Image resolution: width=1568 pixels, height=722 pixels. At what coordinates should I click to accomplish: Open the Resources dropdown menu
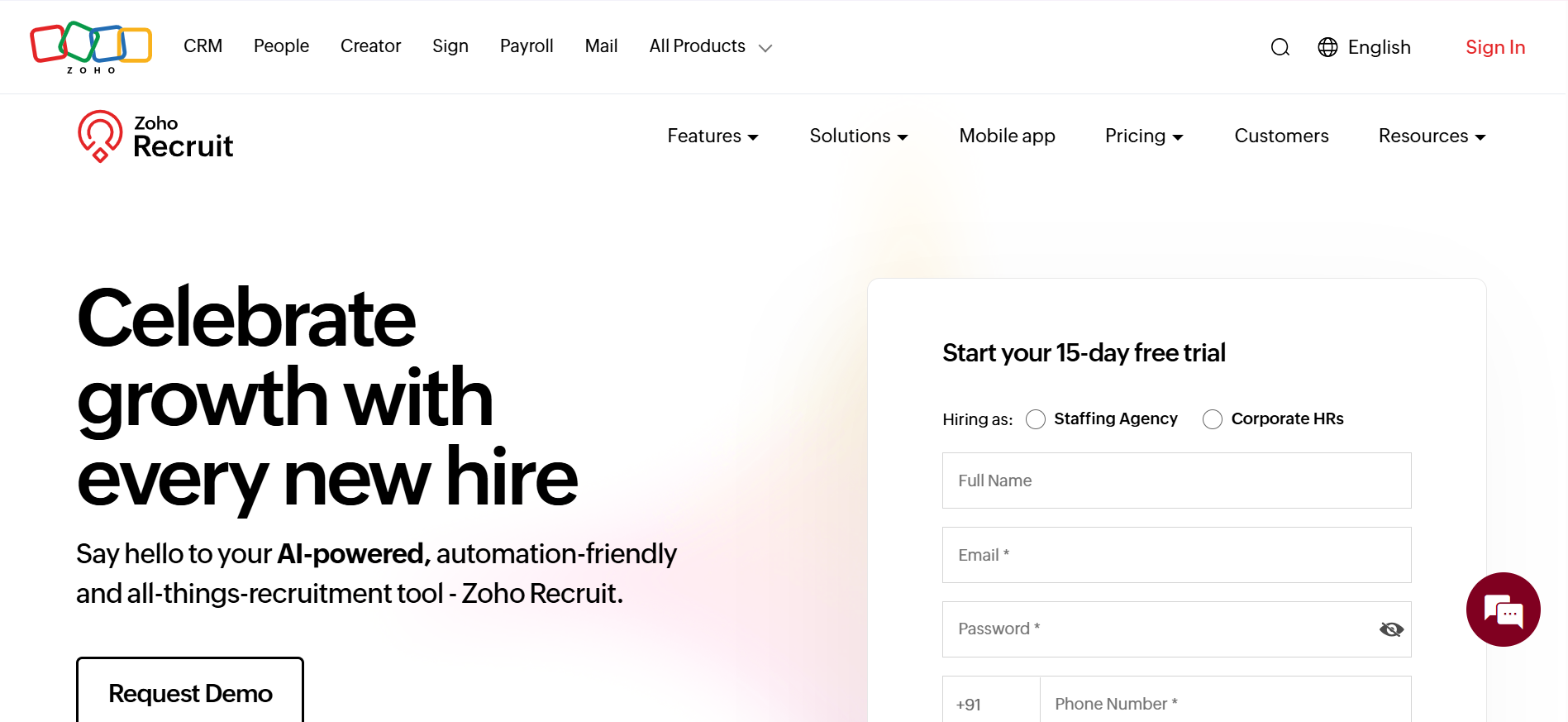coord(1432,136)
